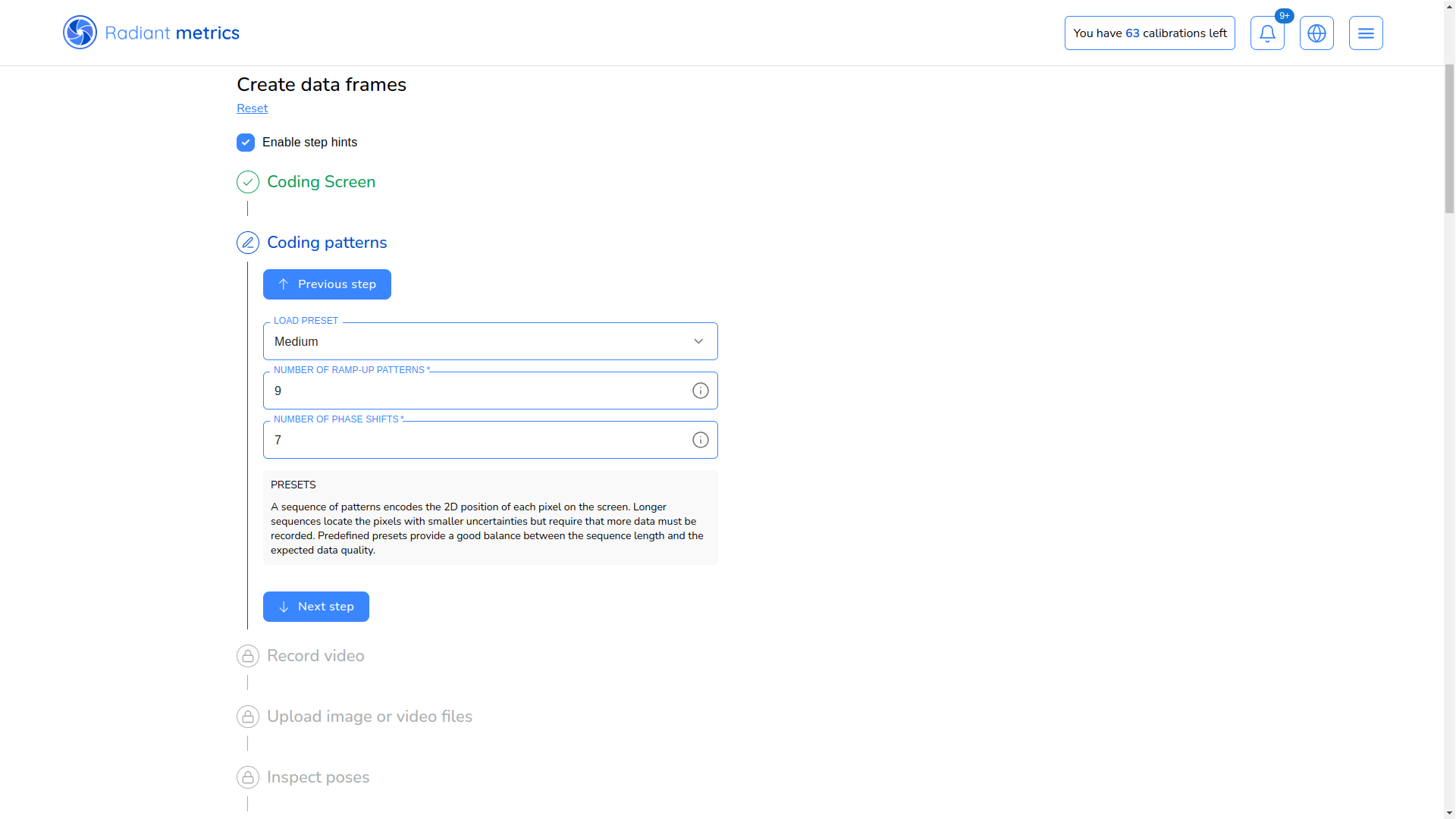Open the notifications bell

coord(1267,33)
